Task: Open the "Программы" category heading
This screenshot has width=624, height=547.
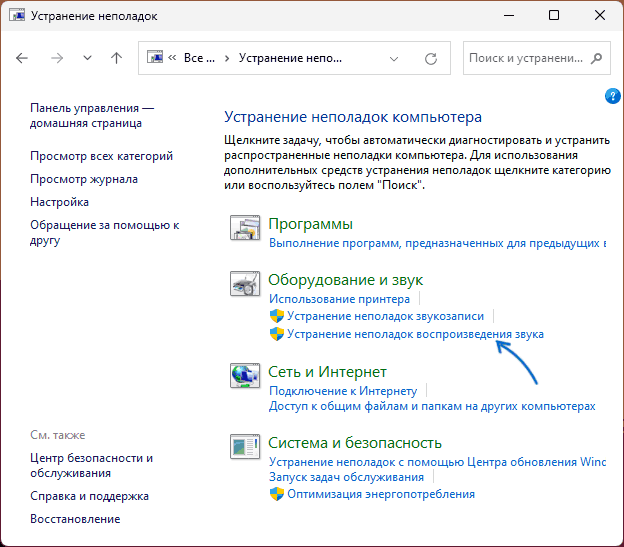Action: pos(310,224)
